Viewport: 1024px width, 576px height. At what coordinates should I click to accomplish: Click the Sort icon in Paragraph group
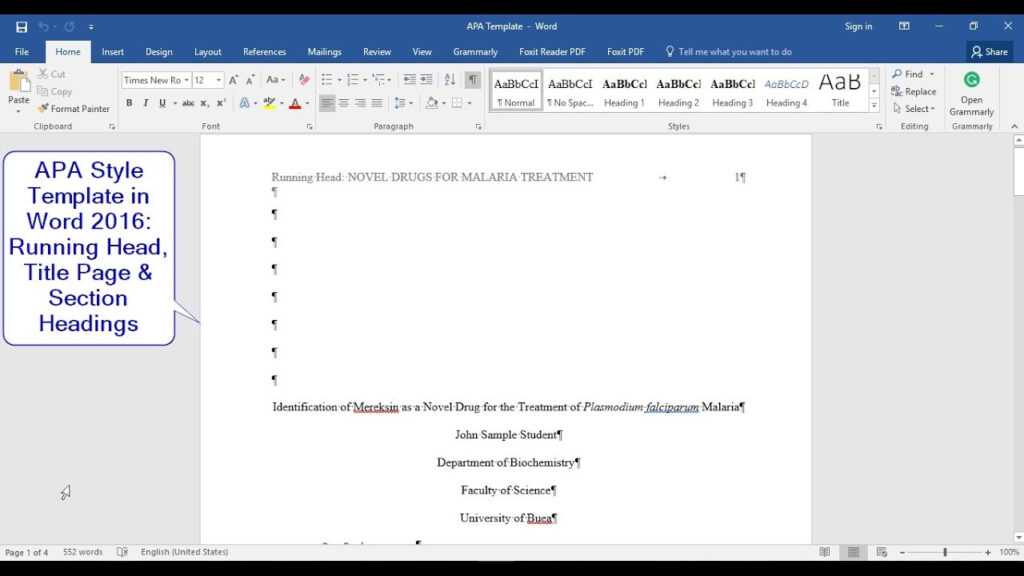(x=449, y=79)
